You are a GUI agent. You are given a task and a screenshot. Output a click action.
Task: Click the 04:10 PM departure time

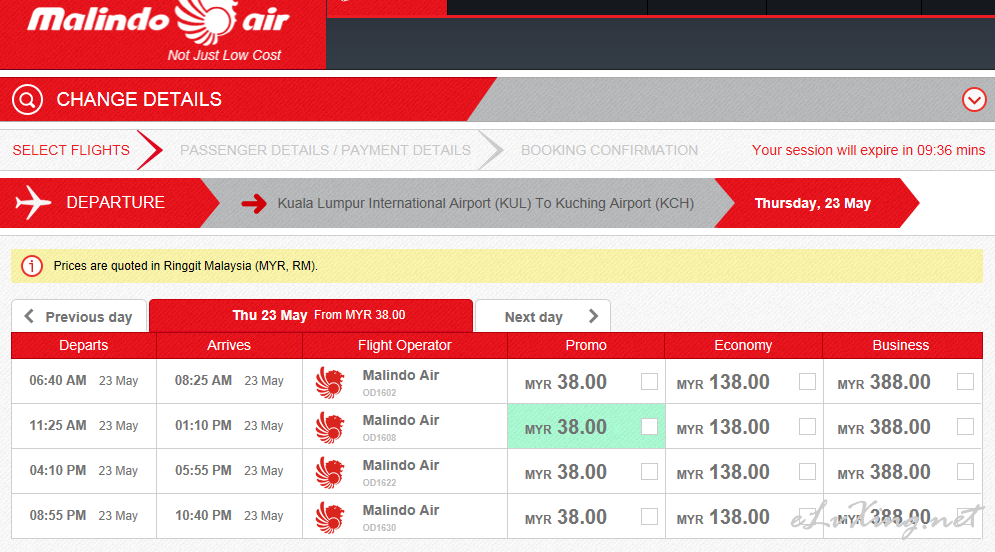tap(58, 471)
